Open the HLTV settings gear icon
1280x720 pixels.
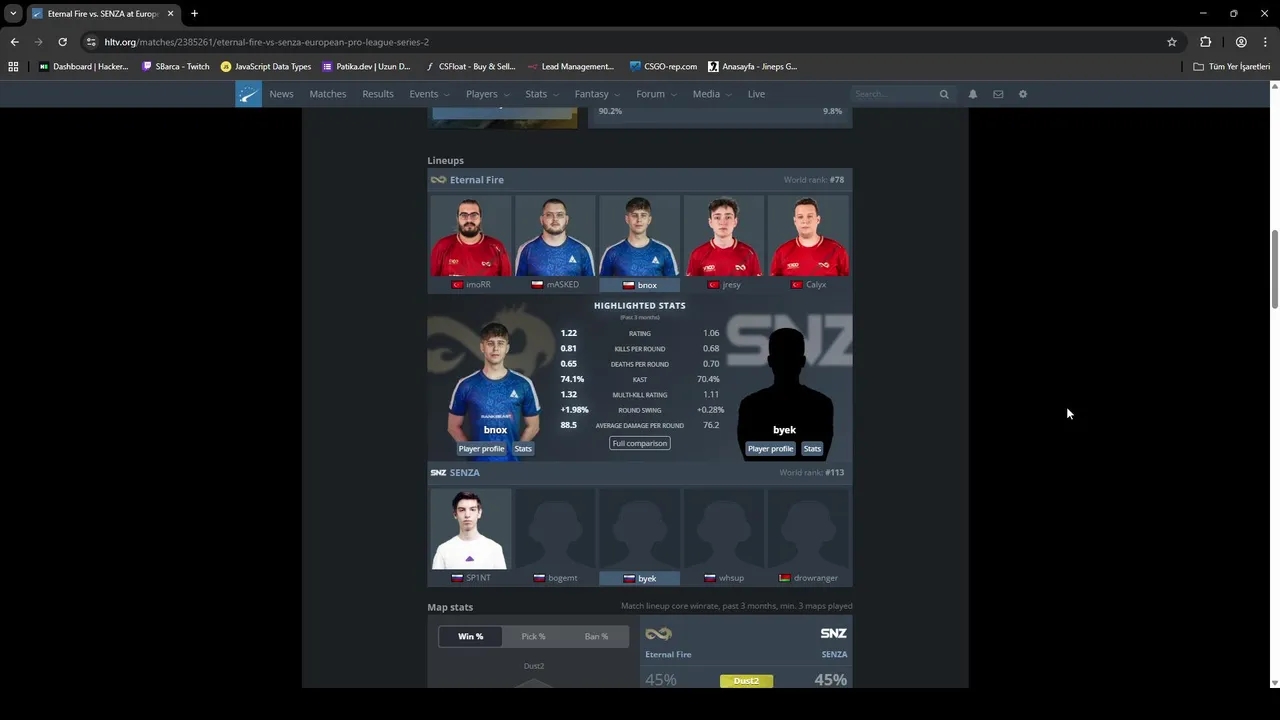pyautogui.click(x=1023, y=94)
